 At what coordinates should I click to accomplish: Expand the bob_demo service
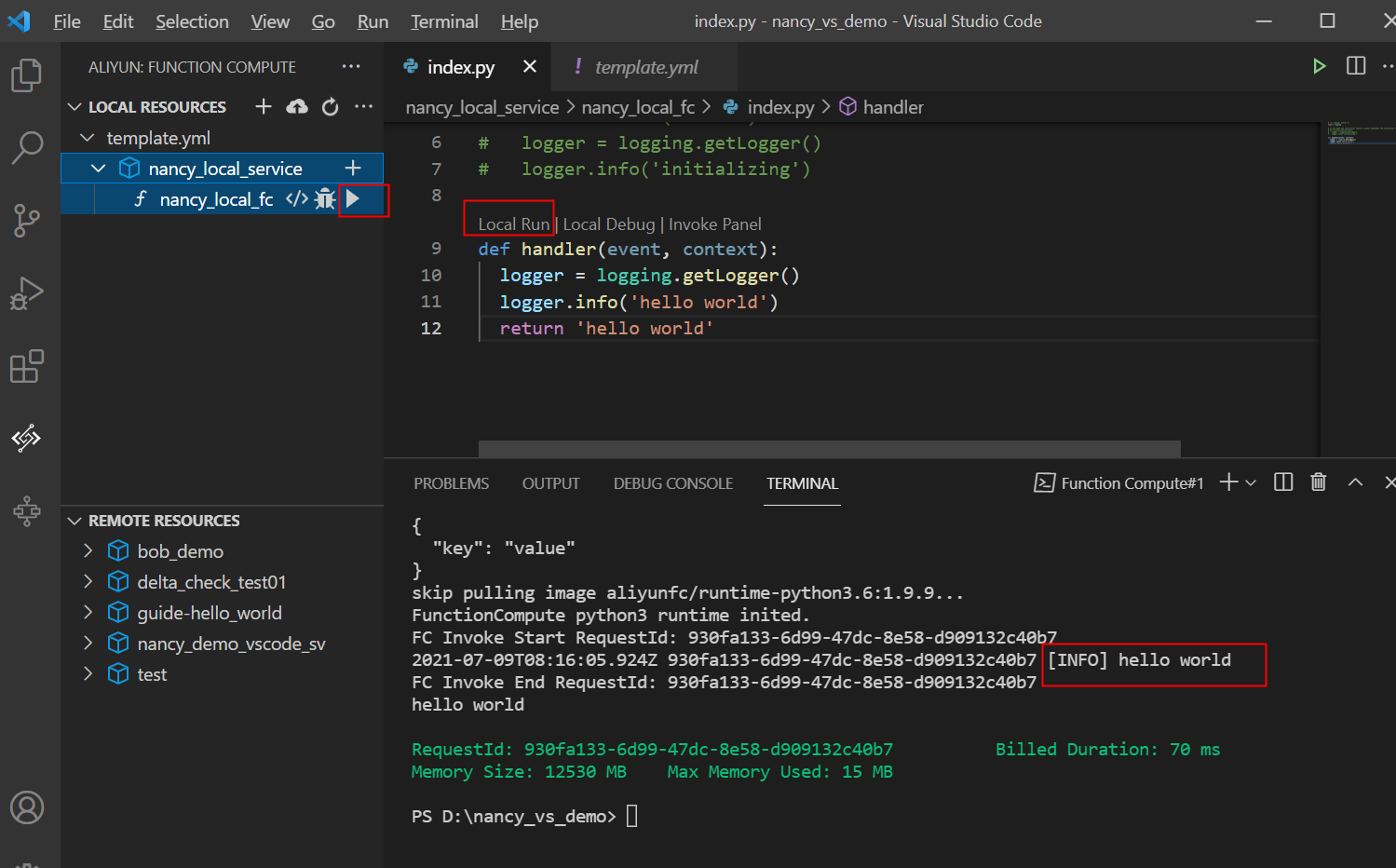[88, 550]
